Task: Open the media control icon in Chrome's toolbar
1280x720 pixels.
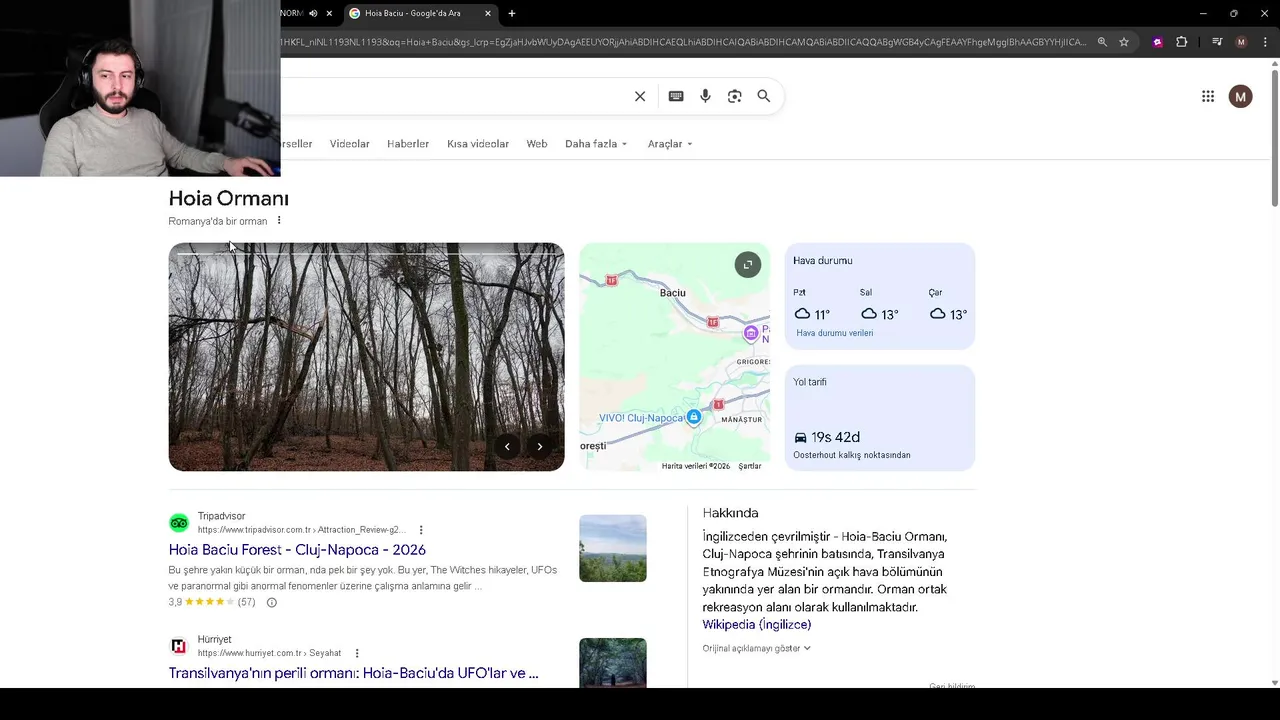Action: [x=1217, y=42]
